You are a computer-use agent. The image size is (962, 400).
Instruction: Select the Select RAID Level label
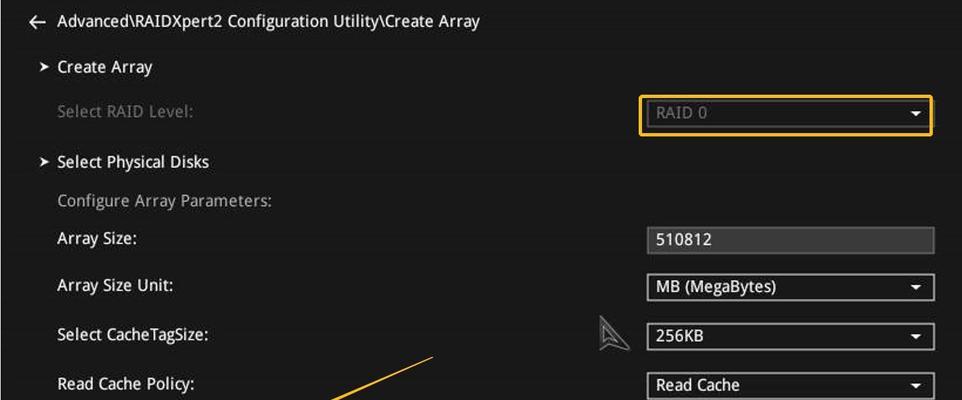(125, 112)
